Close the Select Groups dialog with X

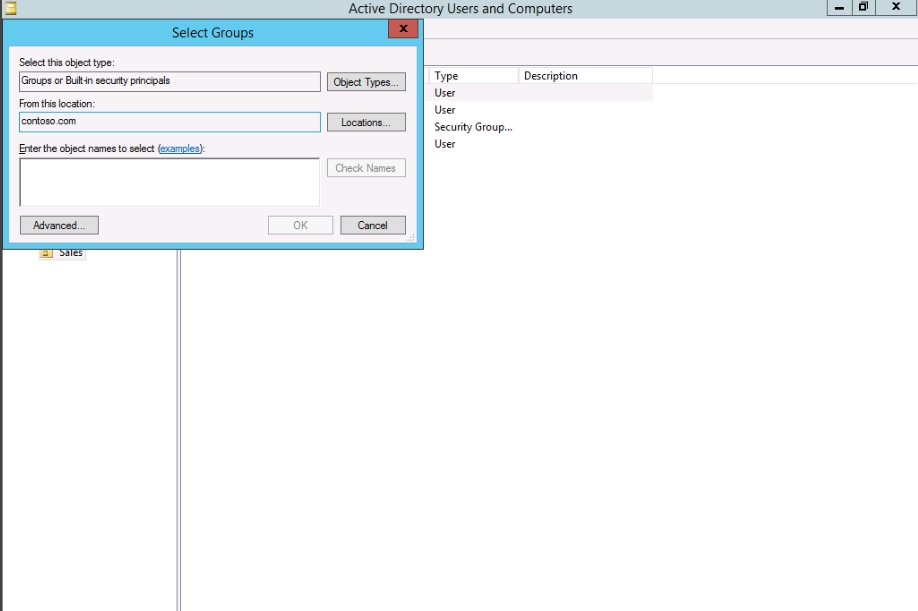(x=402, y=31)
